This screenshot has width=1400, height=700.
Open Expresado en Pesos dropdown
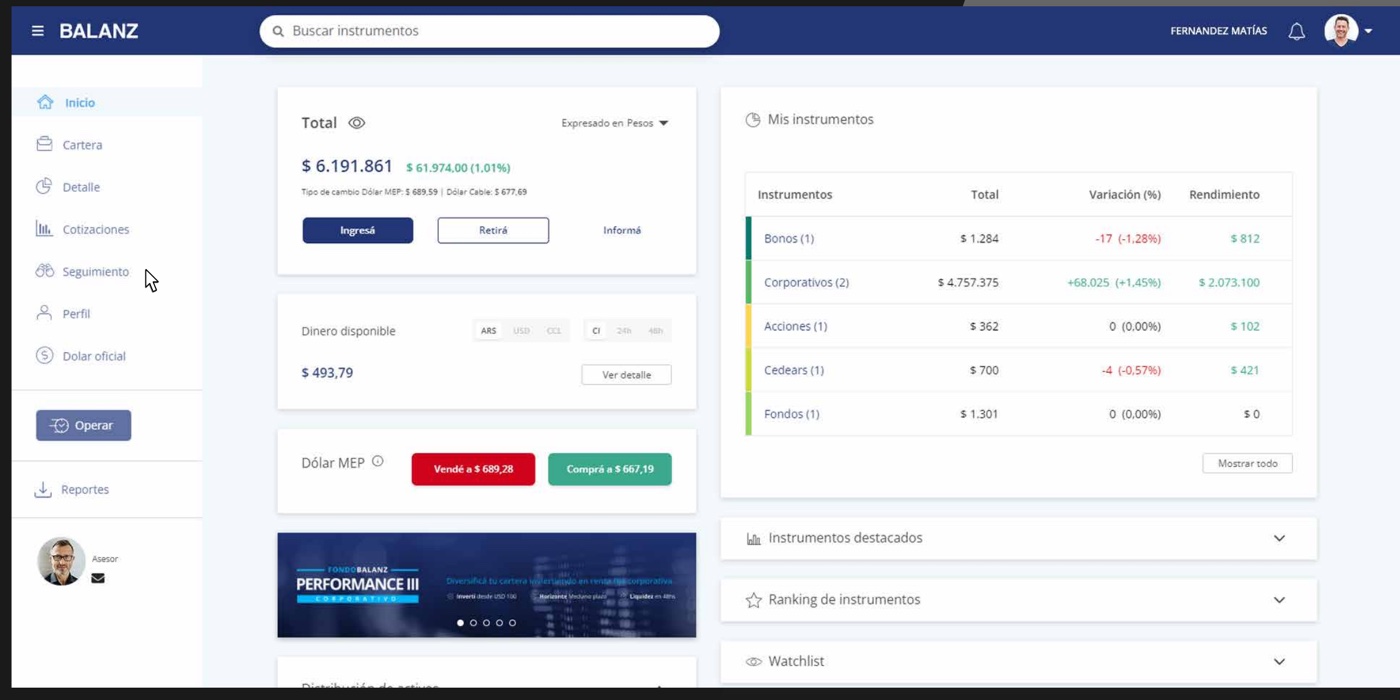pos(615,123)
